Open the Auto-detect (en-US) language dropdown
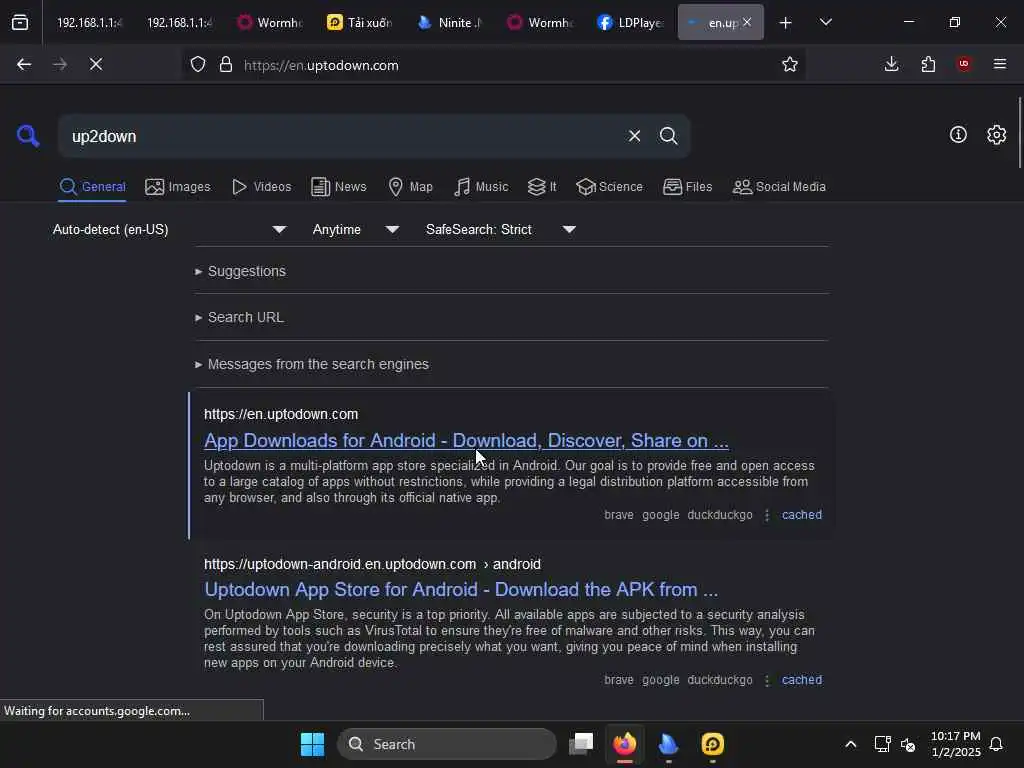Screen dimensions: 1024x768 point(170,229)
